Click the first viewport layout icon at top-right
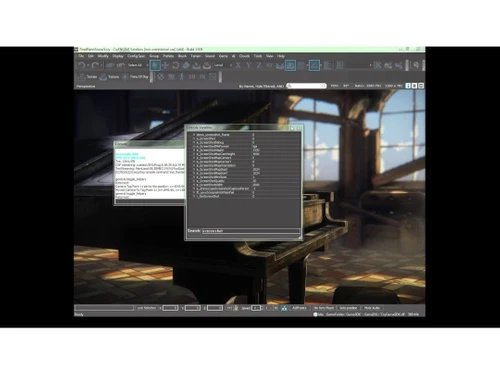Screen dimensions: 500x375 (408, 86)
